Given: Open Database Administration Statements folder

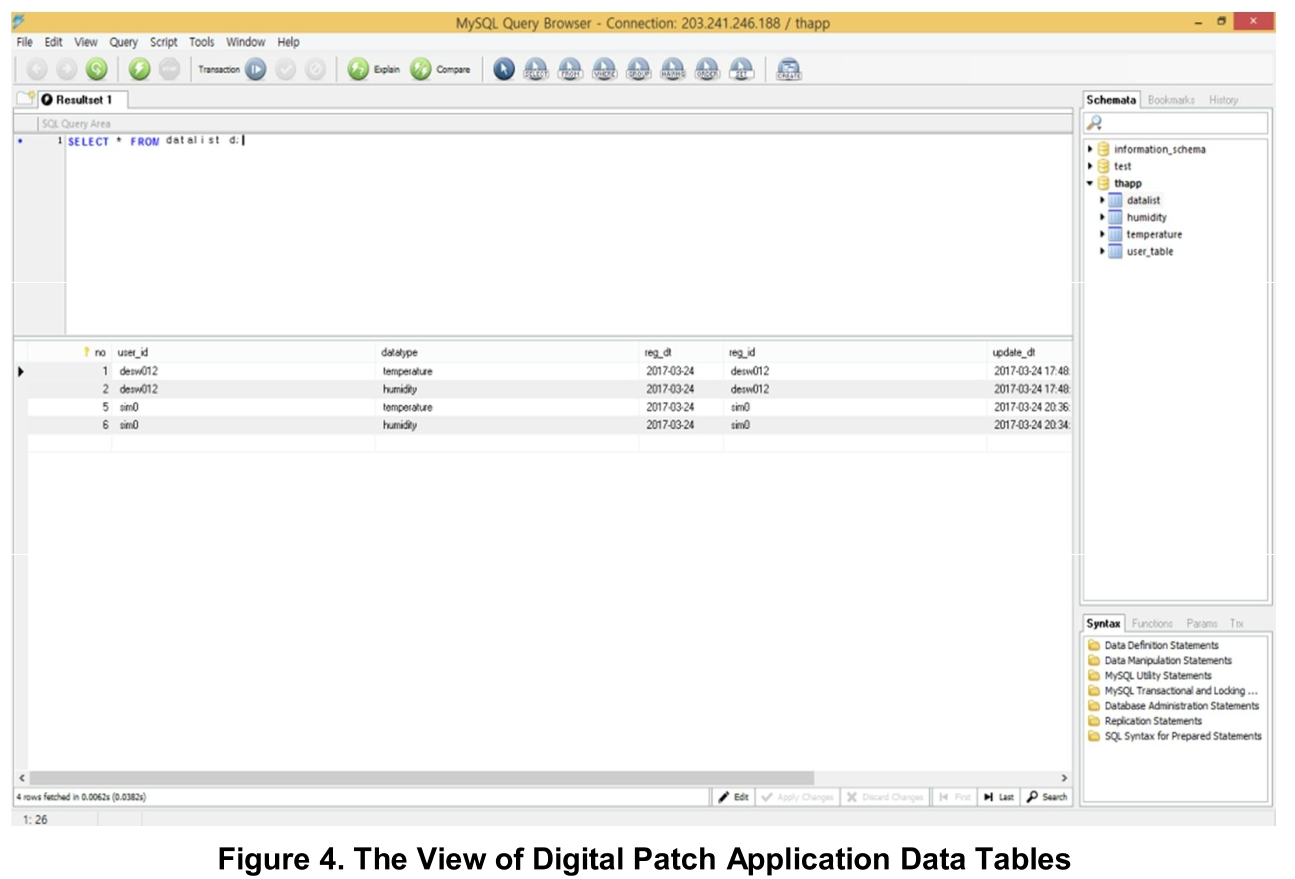Looking at the screenshot, I should pos(1174,705).
